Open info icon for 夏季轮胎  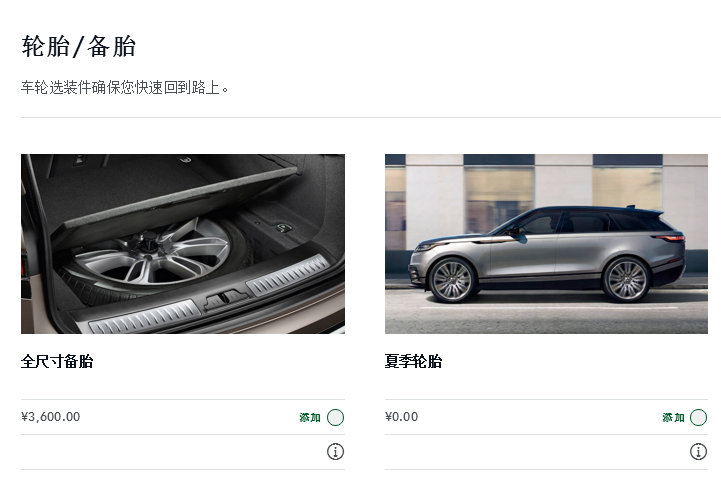coord(698,452)
